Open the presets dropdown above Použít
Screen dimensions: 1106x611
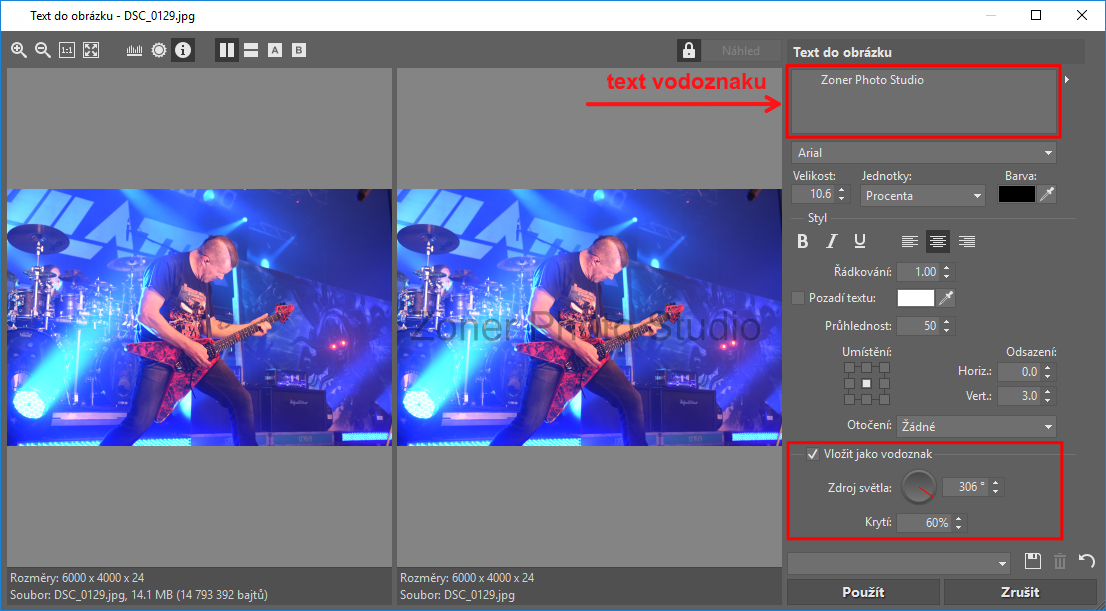pyautogui.click(x=900, y=562)
